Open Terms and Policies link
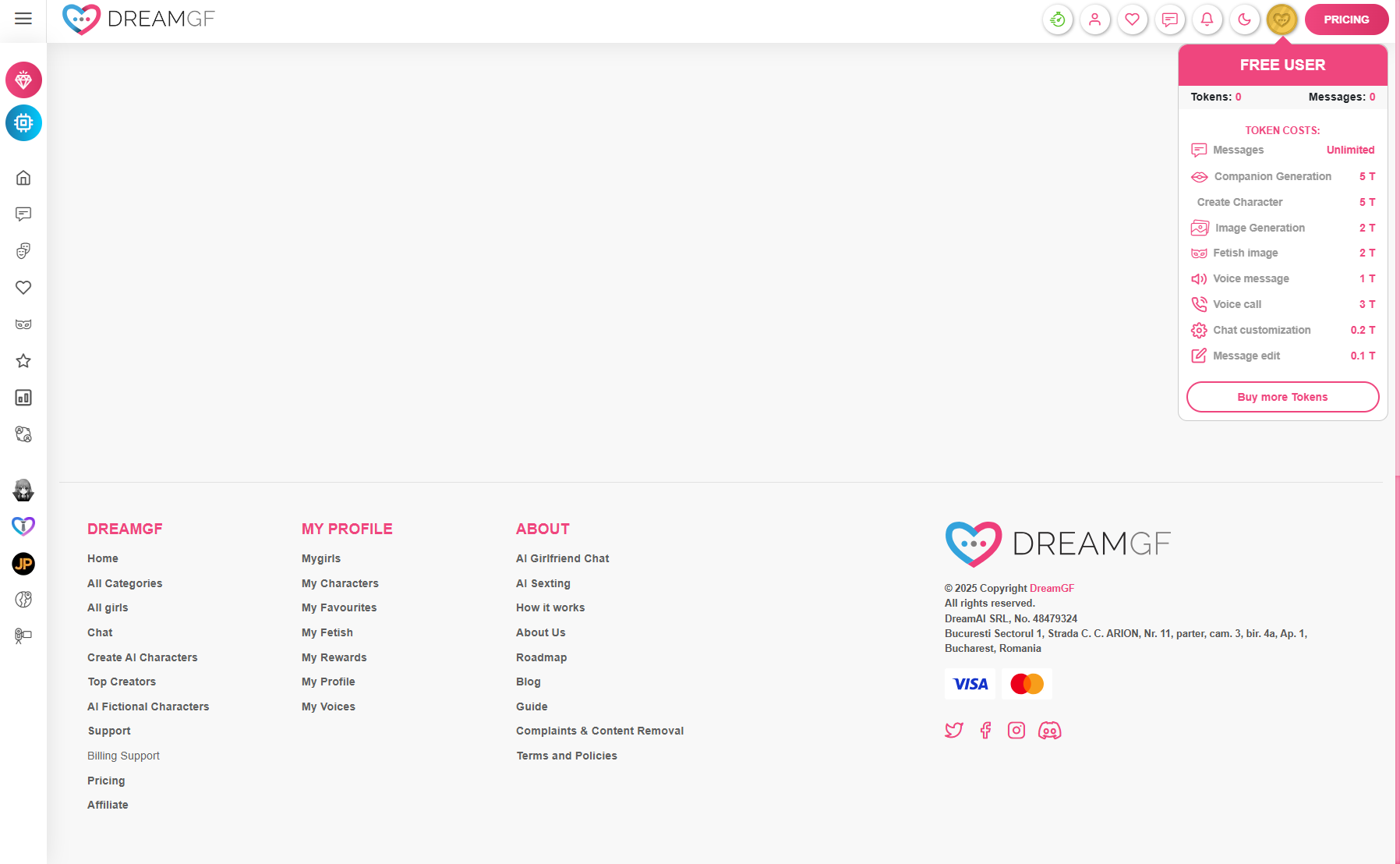The height and width of the screenshot is (864, 1400). [x=566, y=756]
